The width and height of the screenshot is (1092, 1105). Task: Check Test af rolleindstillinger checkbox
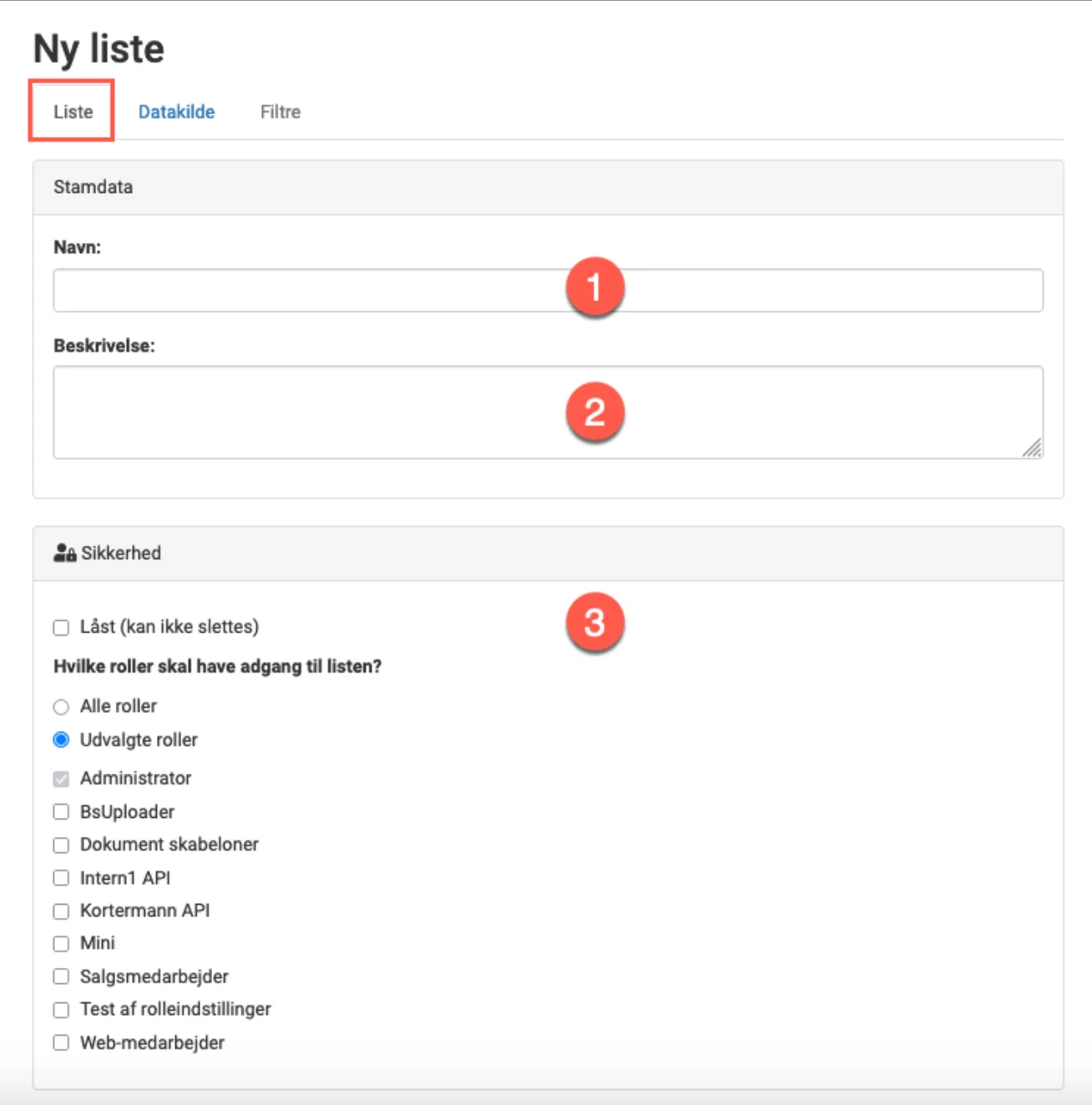click(61, 1010)
